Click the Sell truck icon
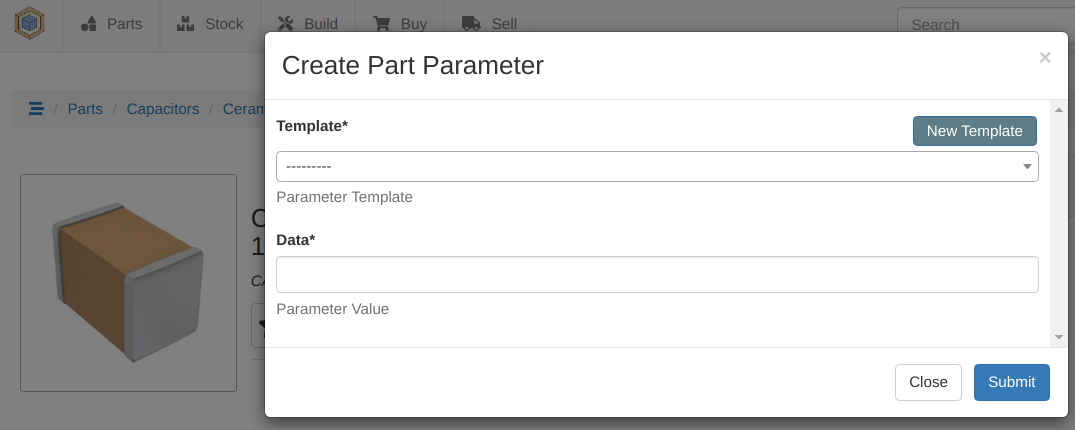Screen dimensions: 1075x430 coord(471,24)
